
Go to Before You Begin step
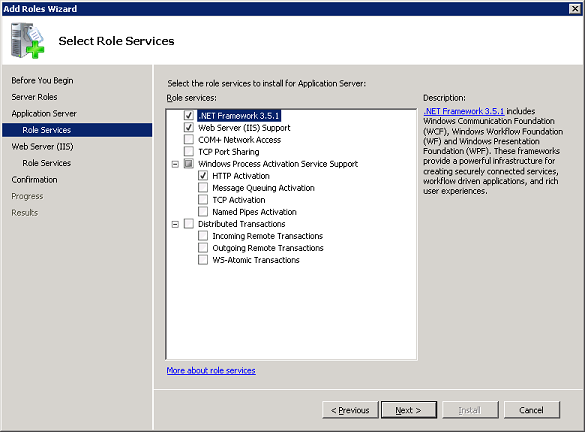tap(42, 81)
